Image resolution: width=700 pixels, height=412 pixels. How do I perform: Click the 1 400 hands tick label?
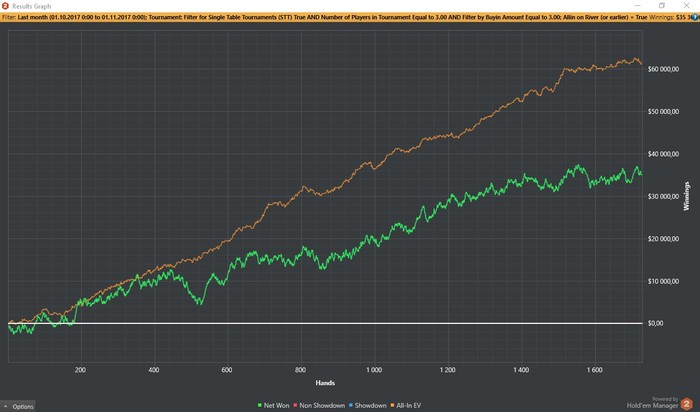click(x=521, y=370)
